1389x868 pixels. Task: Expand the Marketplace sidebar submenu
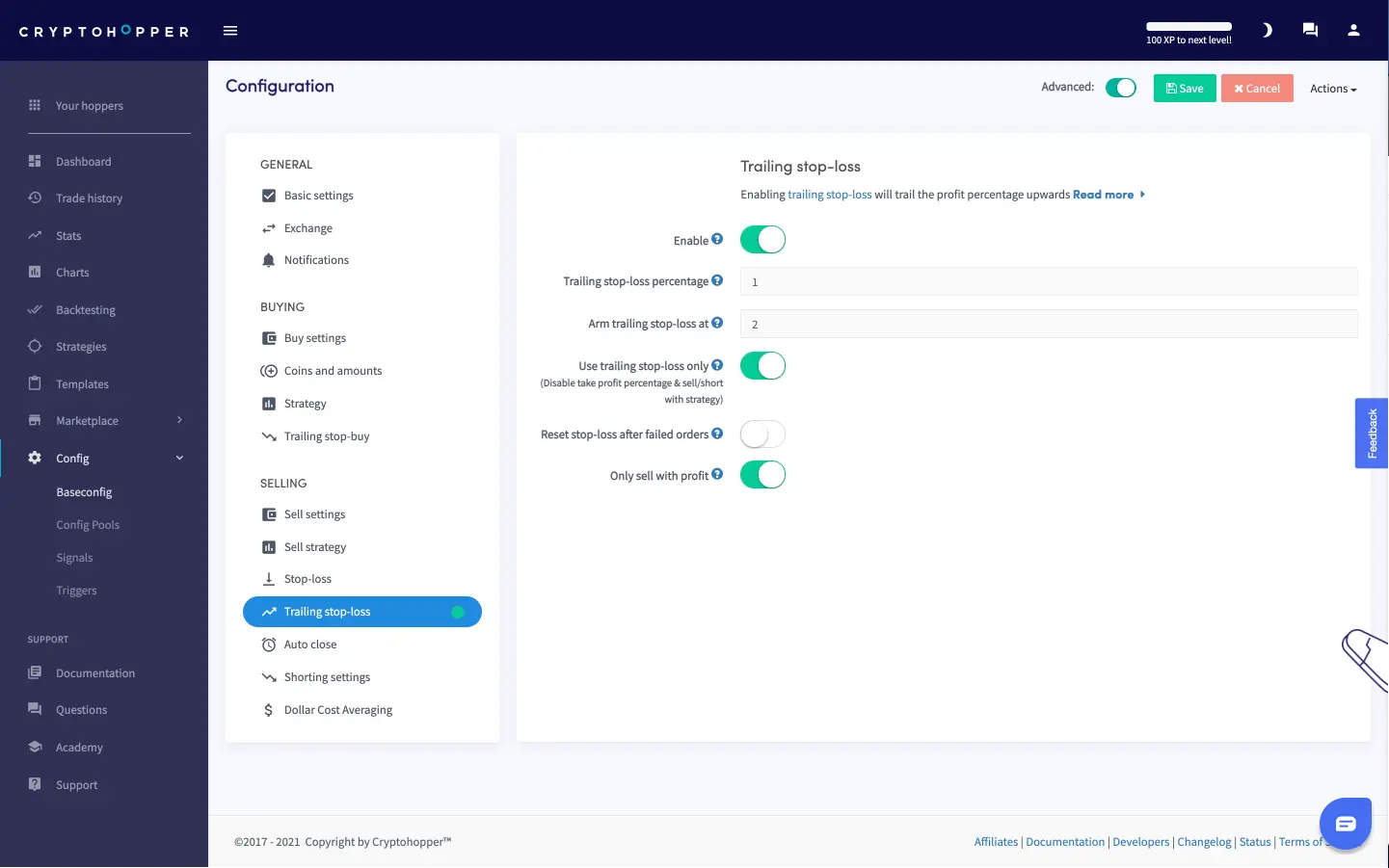(179, 420)
